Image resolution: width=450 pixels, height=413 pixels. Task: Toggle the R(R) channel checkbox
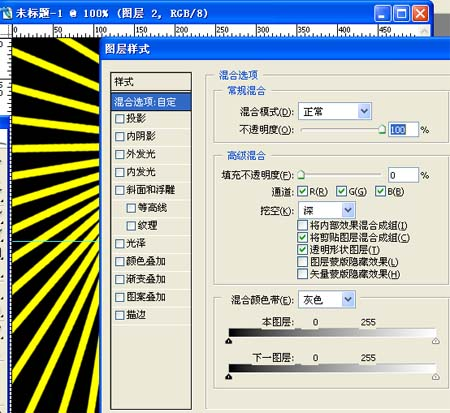tap(302, 191)
